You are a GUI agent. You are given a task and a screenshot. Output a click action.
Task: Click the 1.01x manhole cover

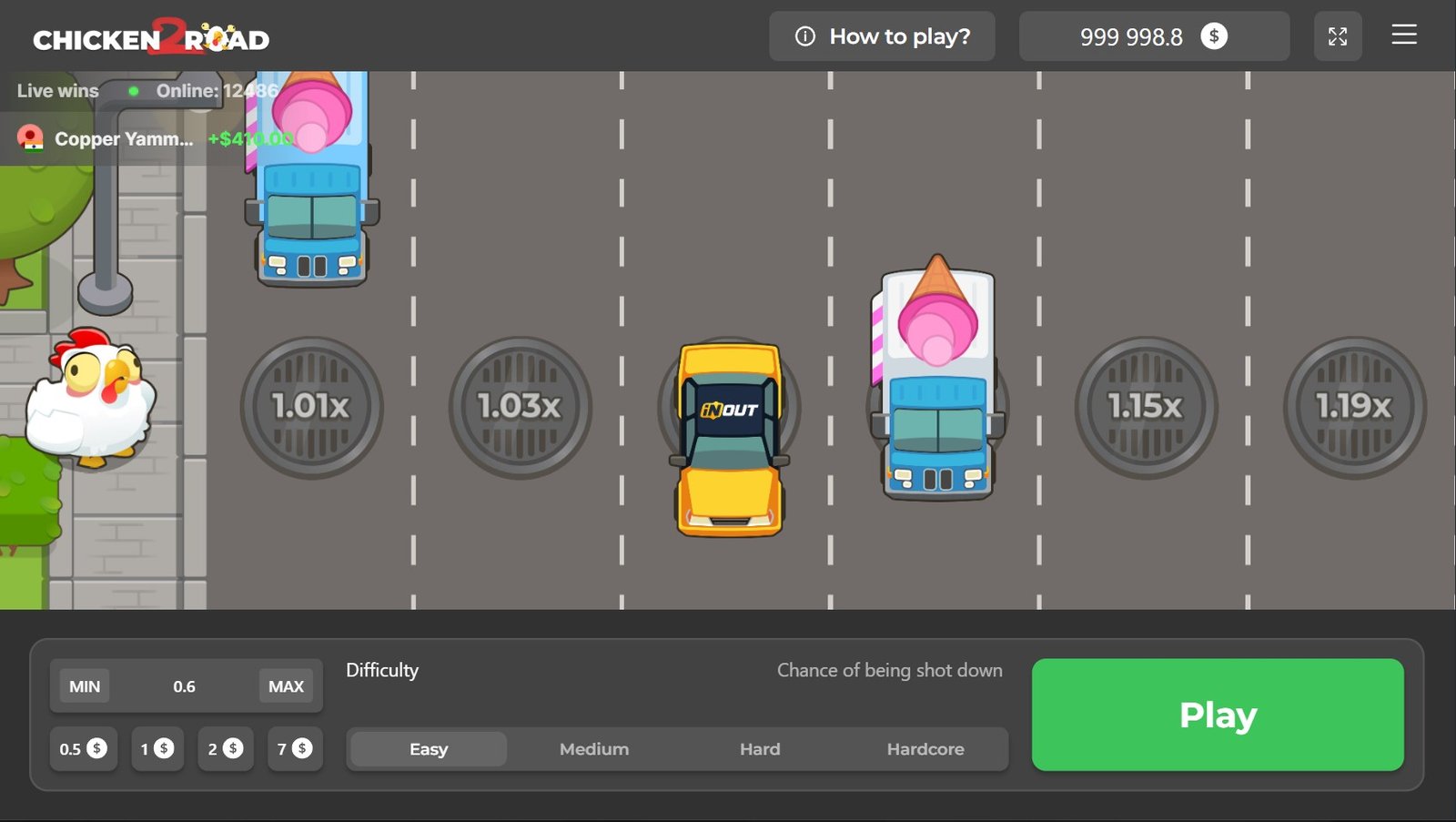click(x=311, y=407)
